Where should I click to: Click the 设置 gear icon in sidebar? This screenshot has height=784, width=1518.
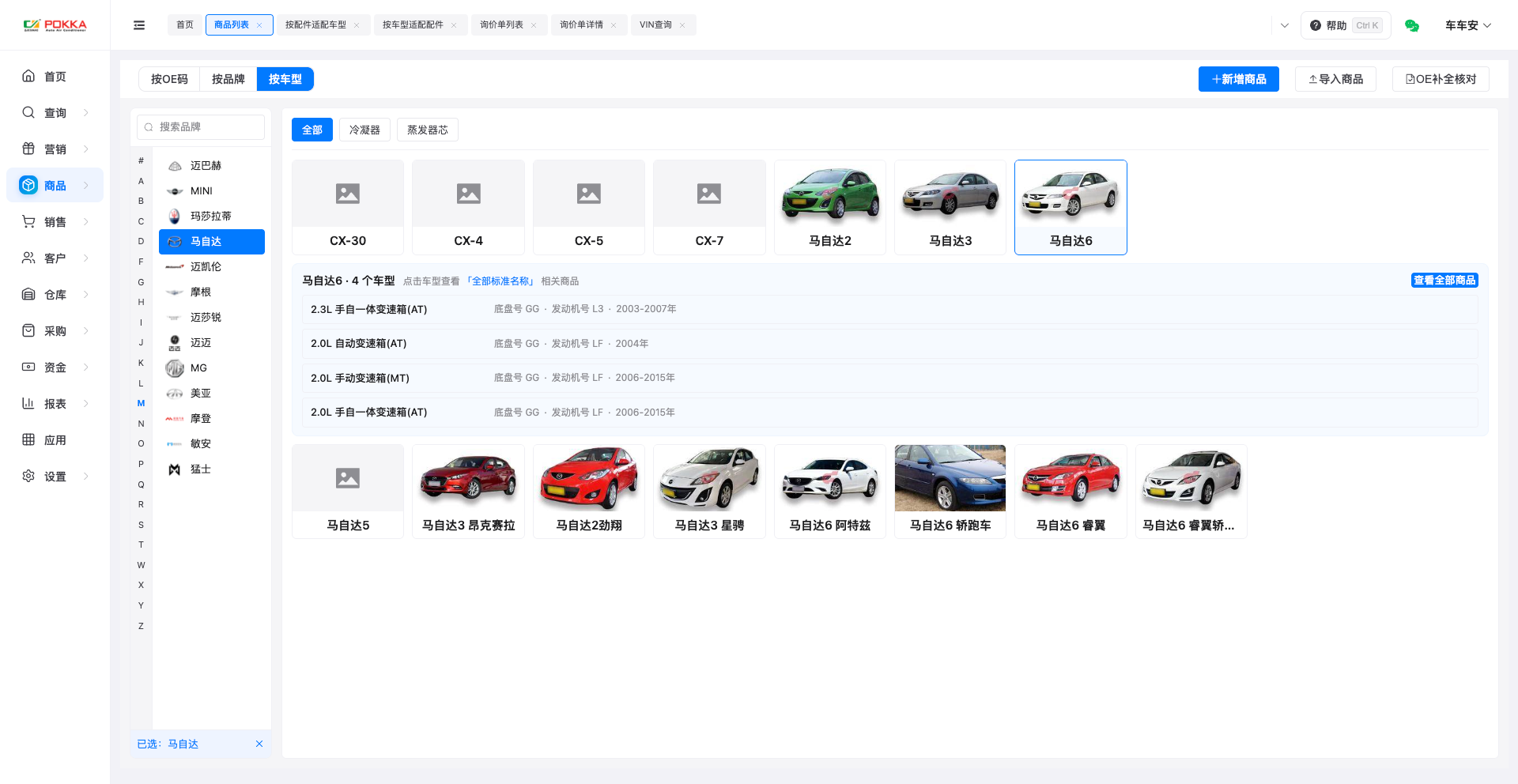click(x=28, y=476)
